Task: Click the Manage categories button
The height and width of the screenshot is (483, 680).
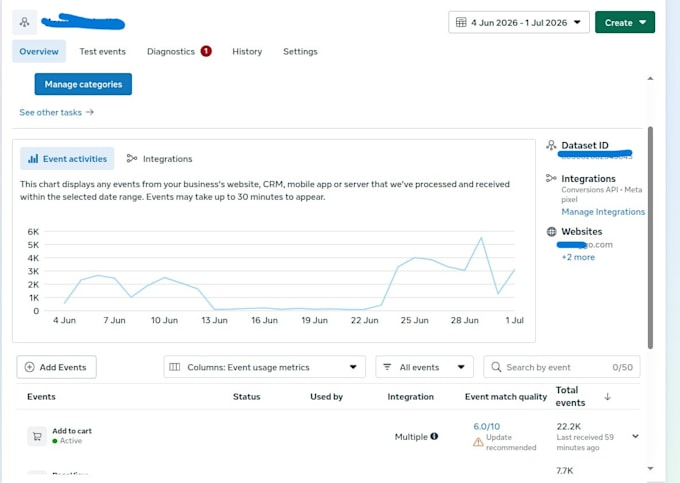Action: (83, 84)
